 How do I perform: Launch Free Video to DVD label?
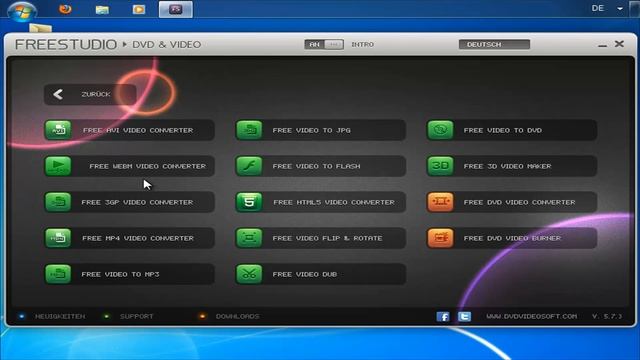(x=502, y=130)
